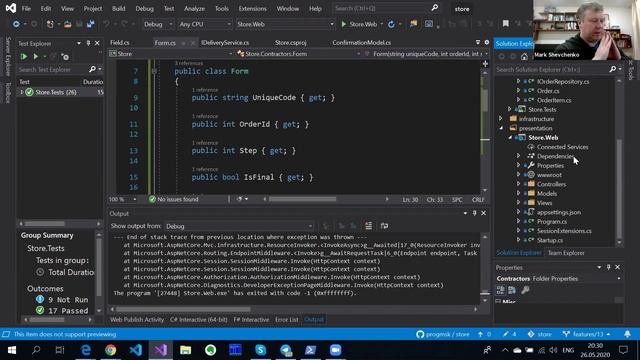Select the Web Publish Activity tab
The height and width of the screenshot is (360, 640).
[x=137, y=320]
